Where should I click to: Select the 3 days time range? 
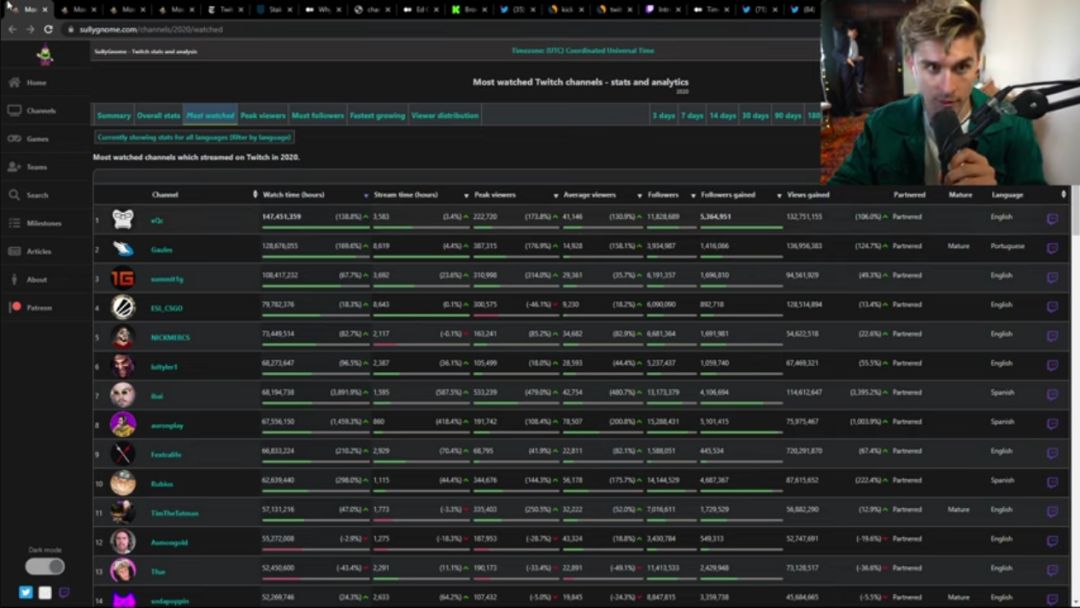pos(663,116)
